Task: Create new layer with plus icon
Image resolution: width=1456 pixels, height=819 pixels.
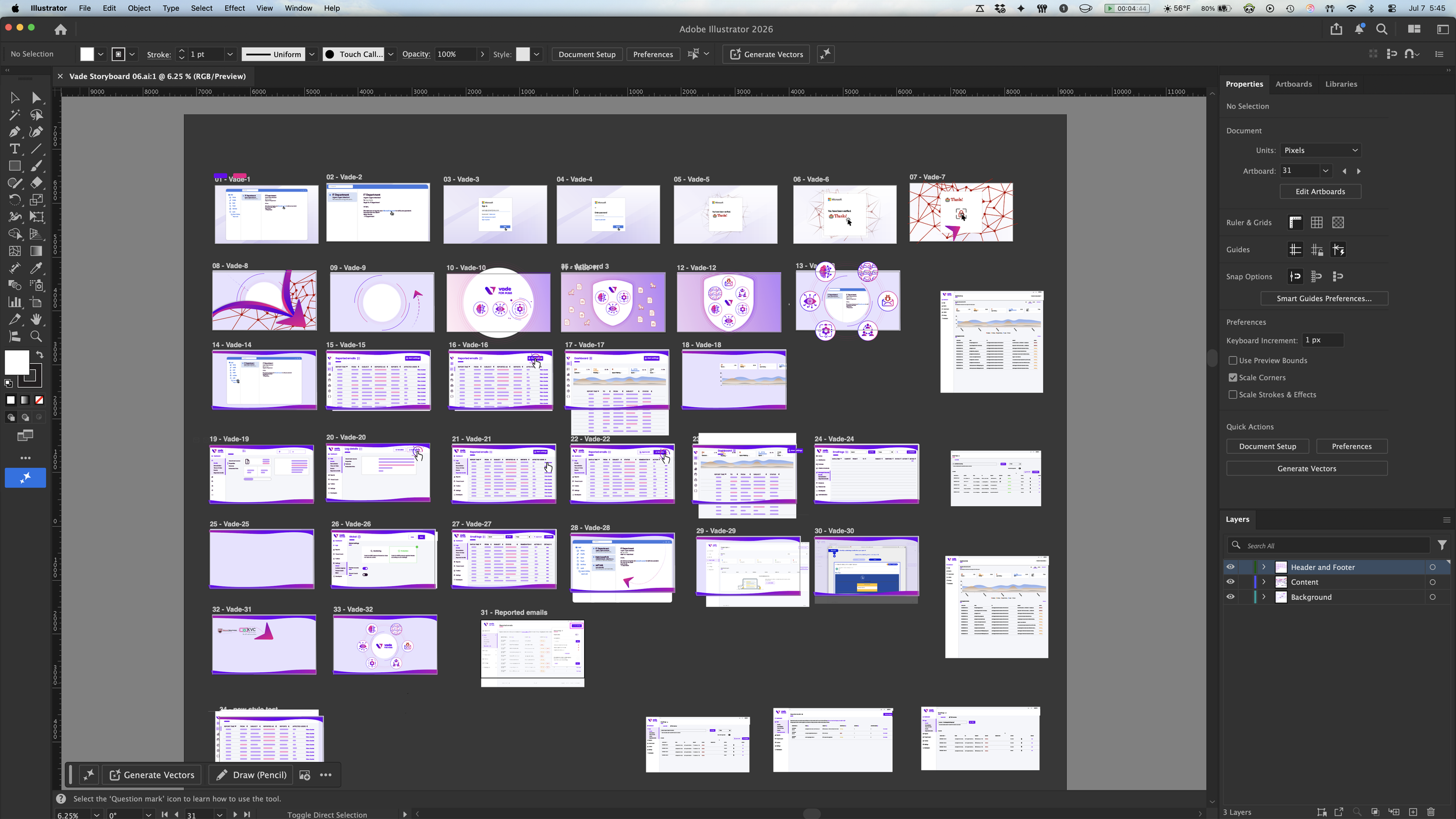Action: (1413, 812)
